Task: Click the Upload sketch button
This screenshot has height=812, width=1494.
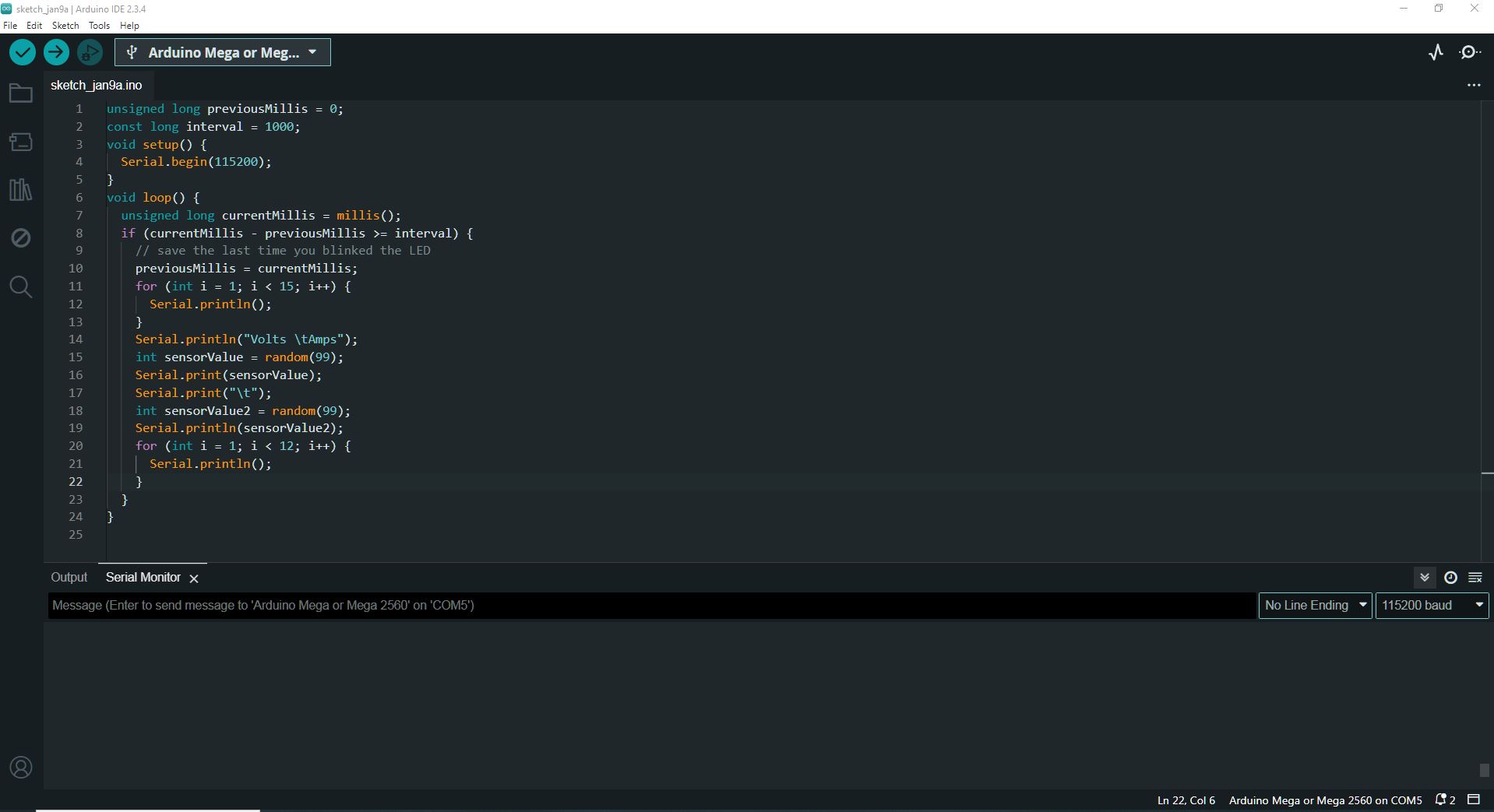Action: tap(55, 51)
